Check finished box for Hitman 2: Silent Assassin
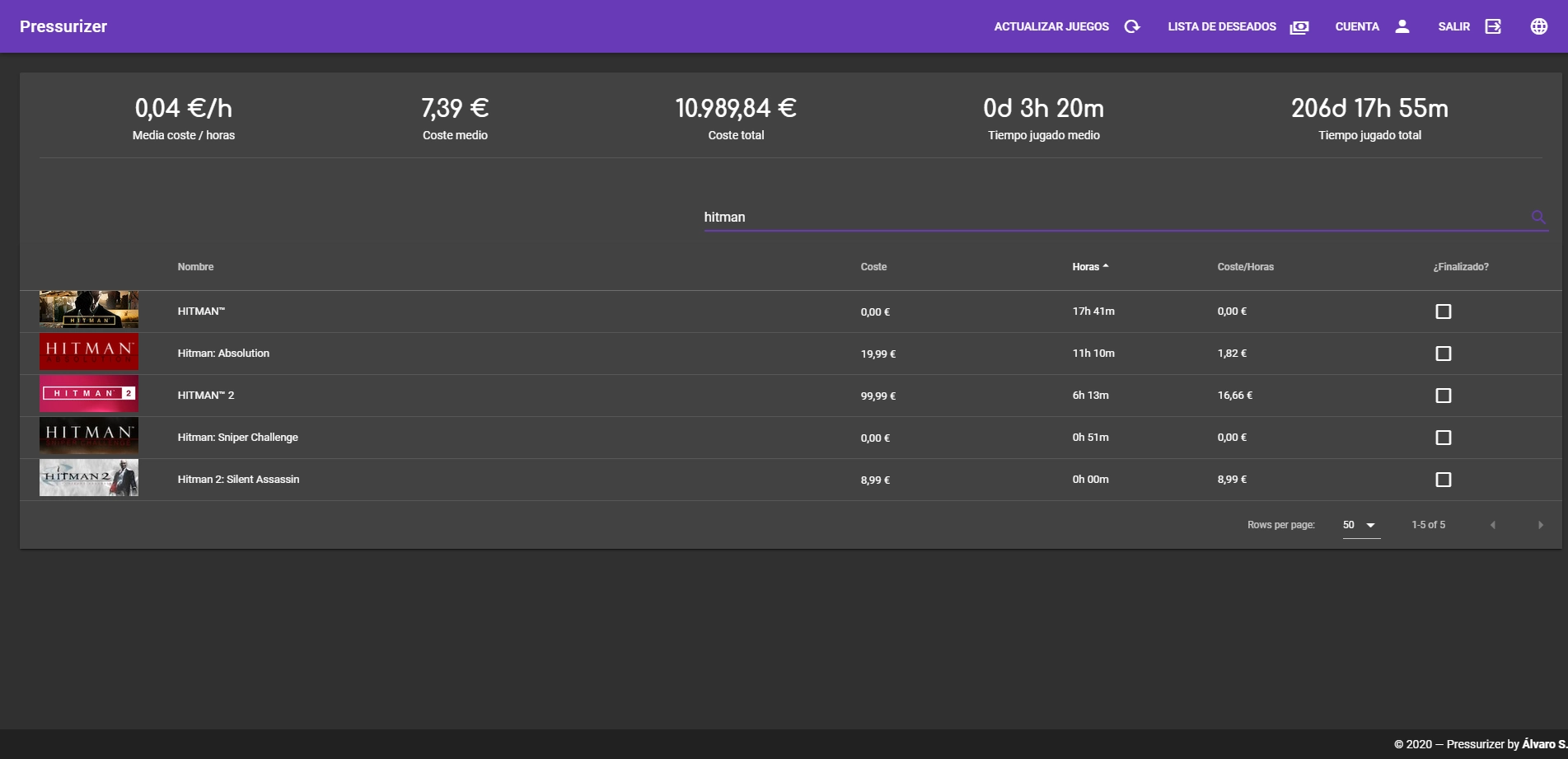Screen dimensions: 1568x759 [x=1443, y=480]
